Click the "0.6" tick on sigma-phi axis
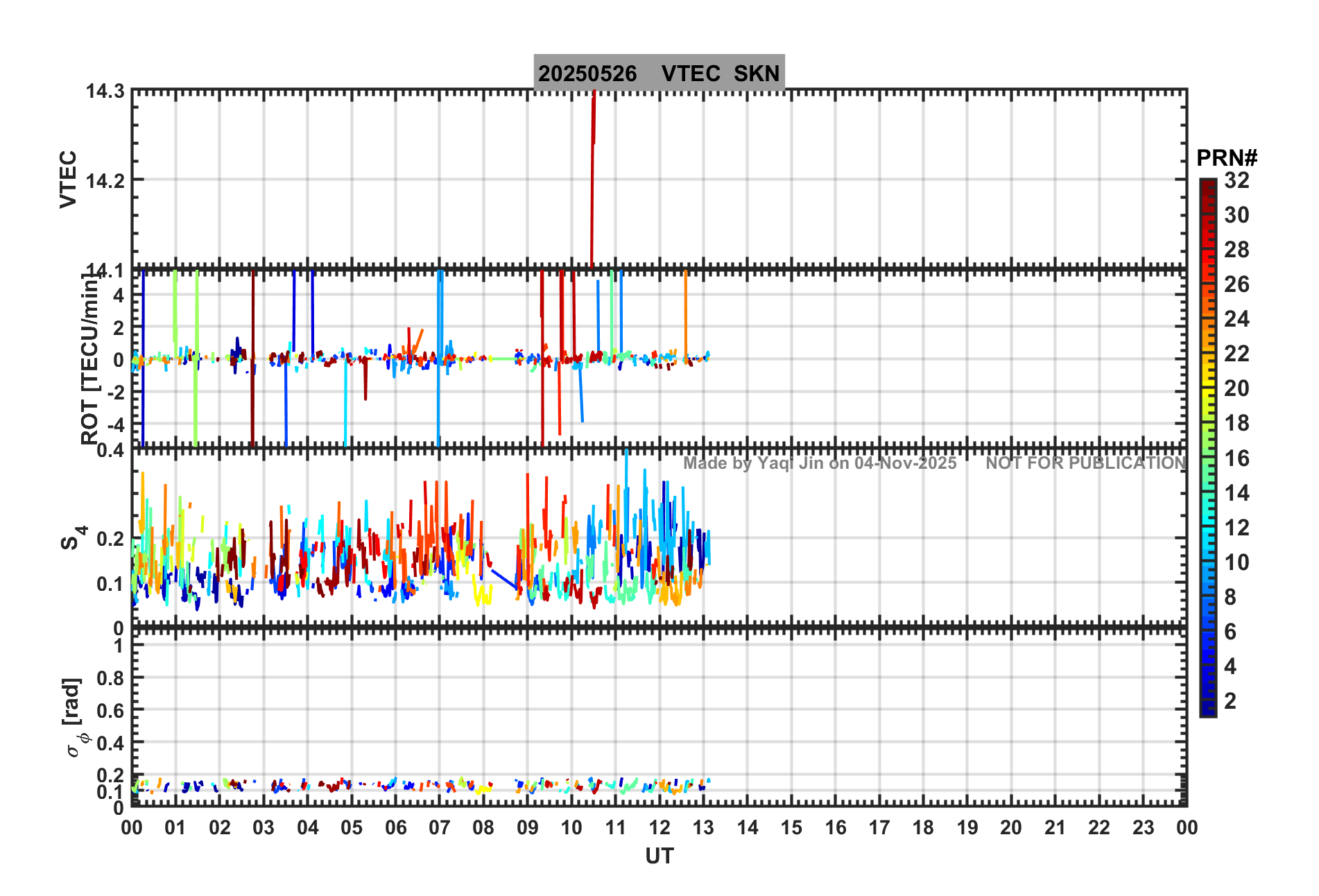 (110, 711)
